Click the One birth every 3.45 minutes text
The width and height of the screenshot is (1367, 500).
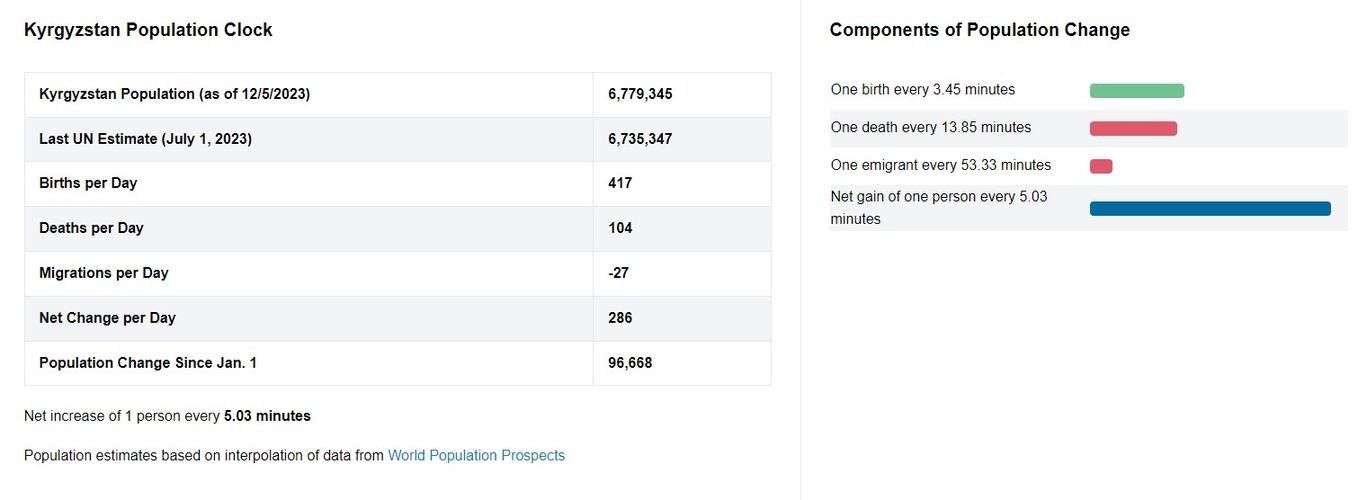coord(922,90)
